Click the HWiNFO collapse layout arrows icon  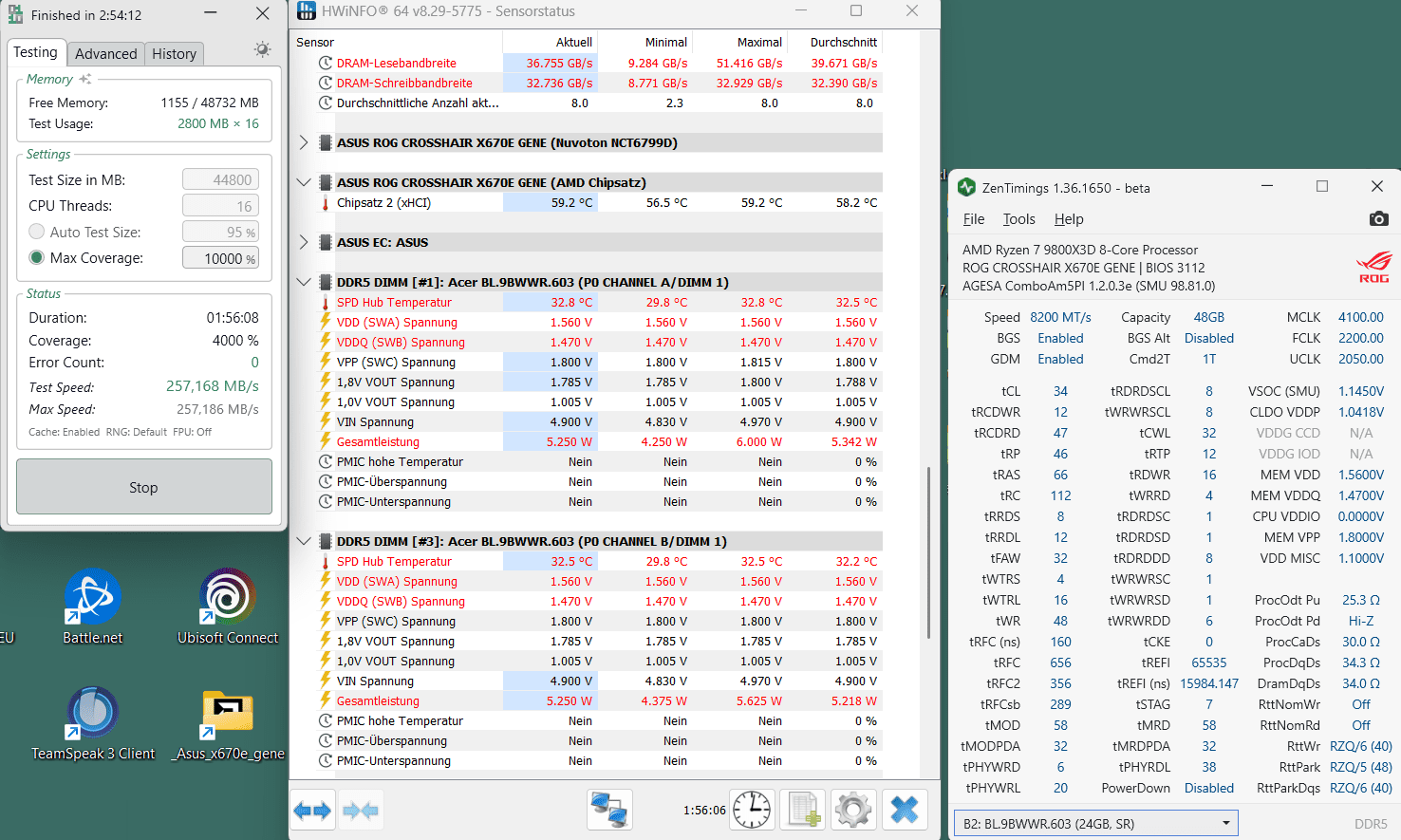tap(361, 811)
